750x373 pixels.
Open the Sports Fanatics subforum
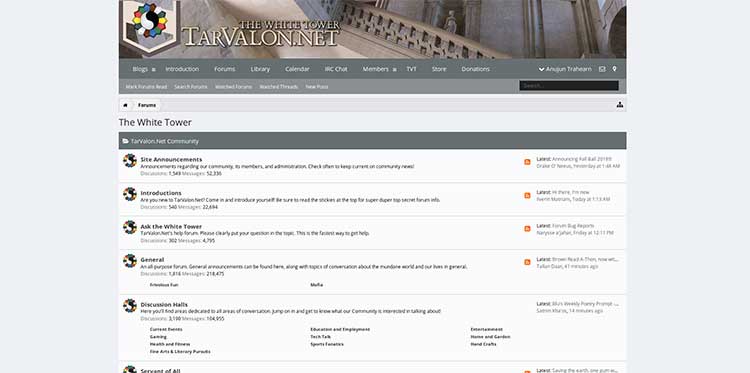[x=327, y=344]
